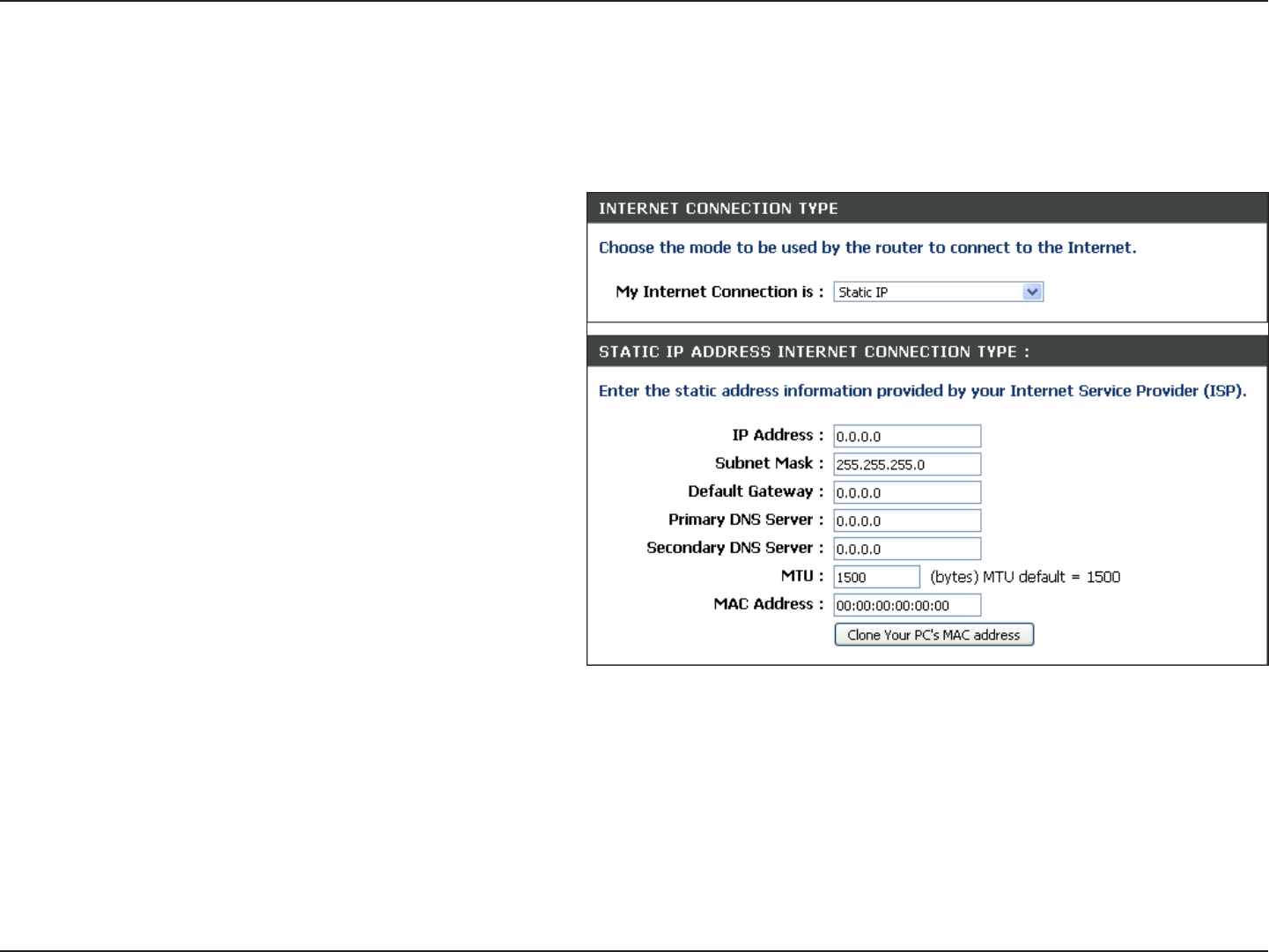The image size is (1269, 952).
Task: Click the 'My Internet Connection is :' label
Action: point(719,292)
